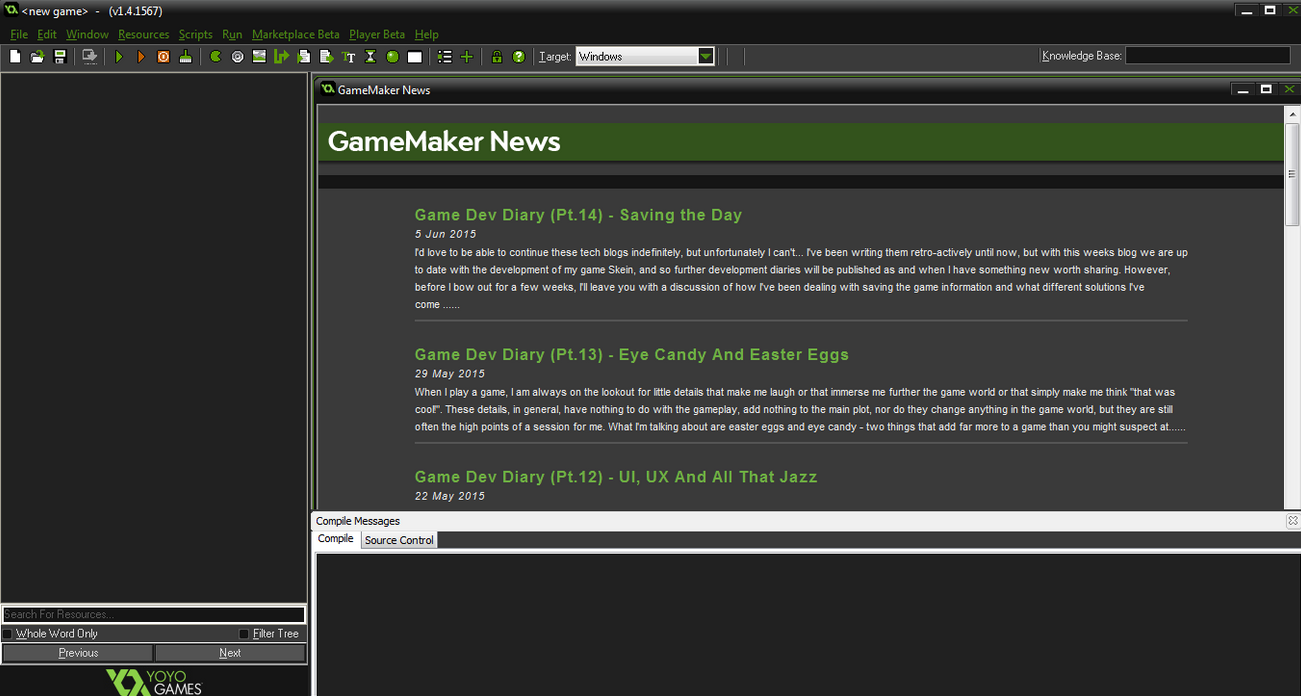
Task: Save the project with floppy disk icon
Action: point(60,57)
